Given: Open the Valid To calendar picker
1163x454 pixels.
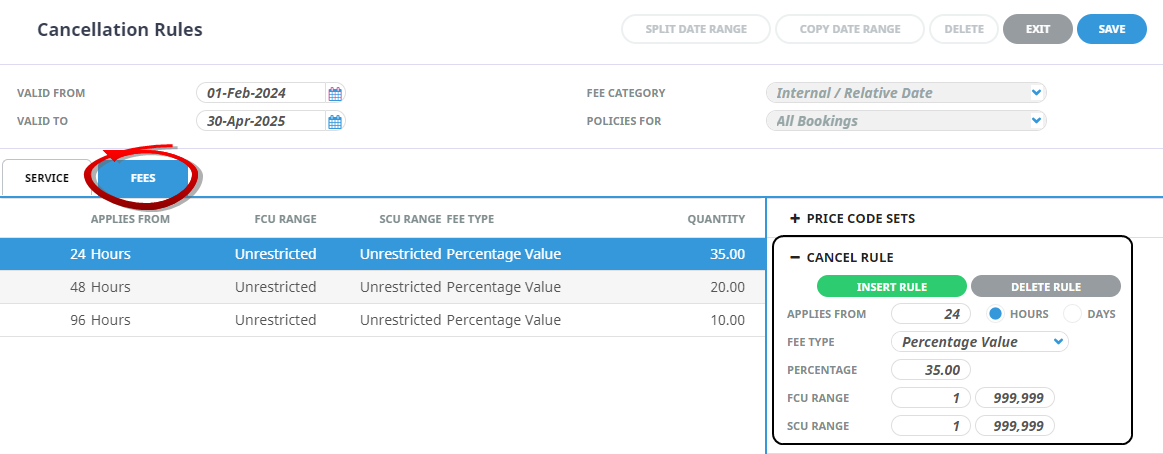Looking at the screenshot, I should (335, 122).
